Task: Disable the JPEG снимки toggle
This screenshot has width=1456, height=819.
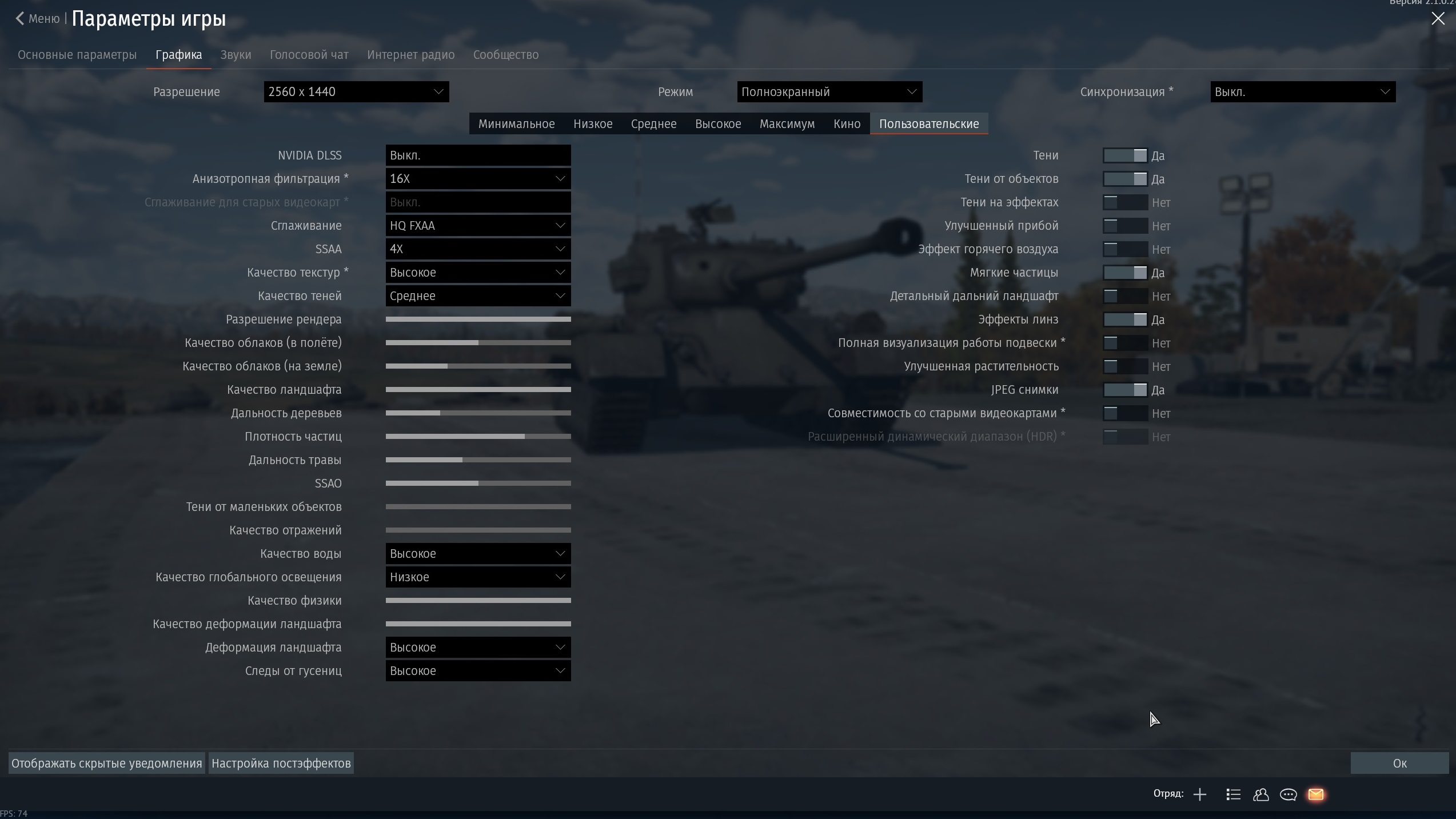Action: tap(1125, 390)
